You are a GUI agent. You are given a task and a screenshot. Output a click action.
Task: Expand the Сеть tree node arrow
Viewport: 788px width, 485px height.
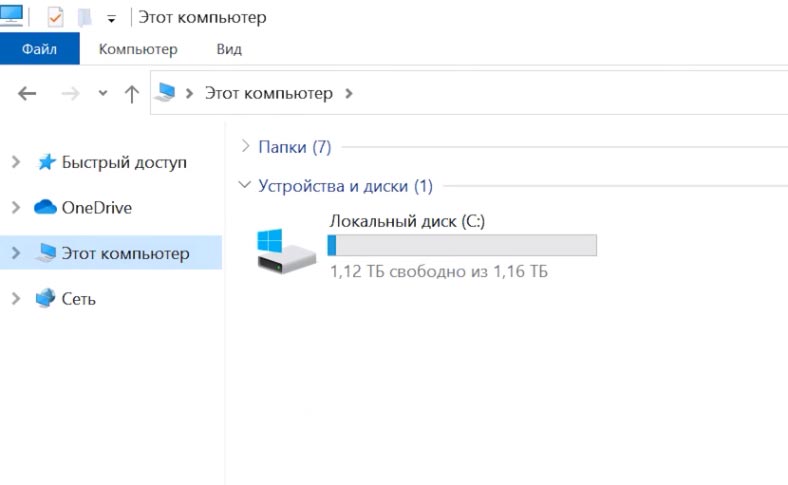tap(15, 299)
